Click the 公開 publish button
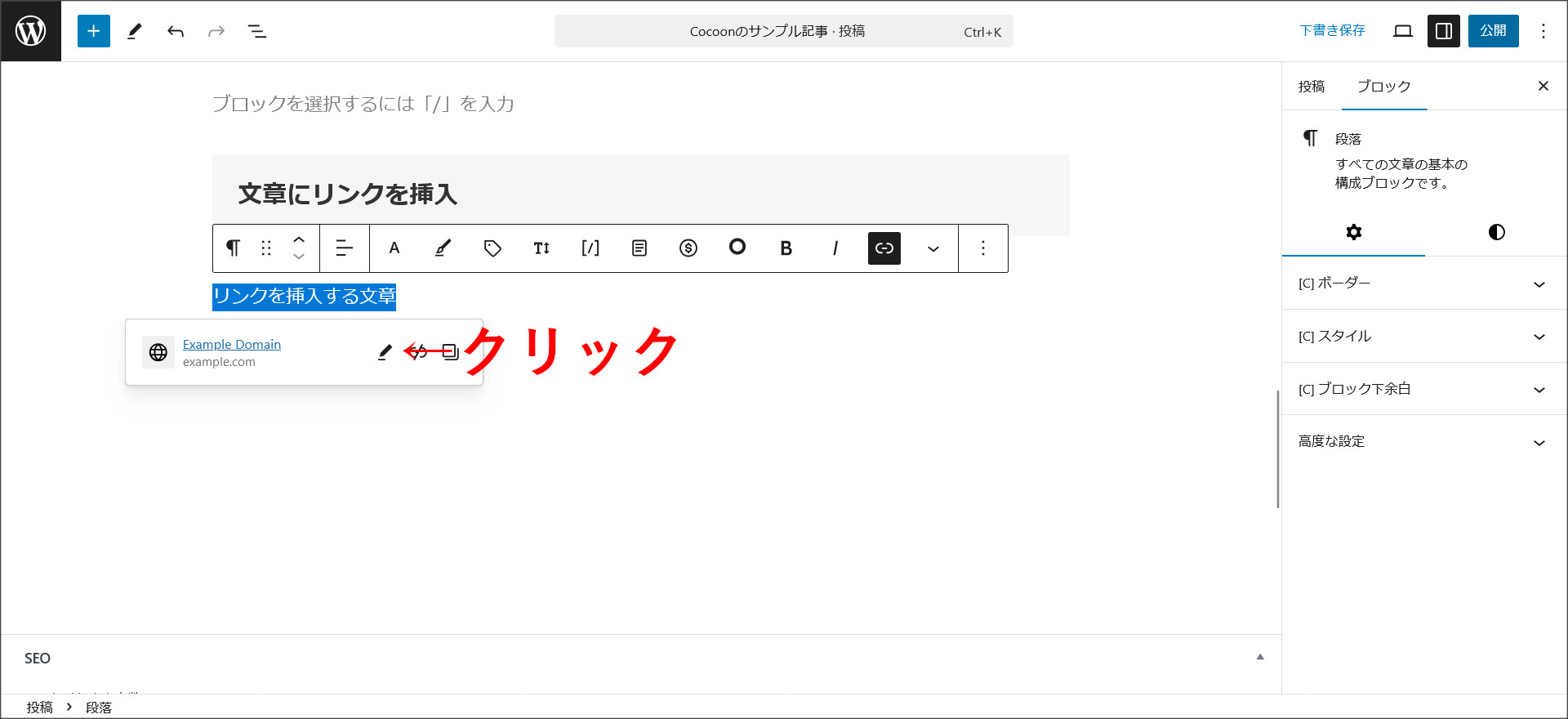The image size is (1568, 719). coord(1494,31)
